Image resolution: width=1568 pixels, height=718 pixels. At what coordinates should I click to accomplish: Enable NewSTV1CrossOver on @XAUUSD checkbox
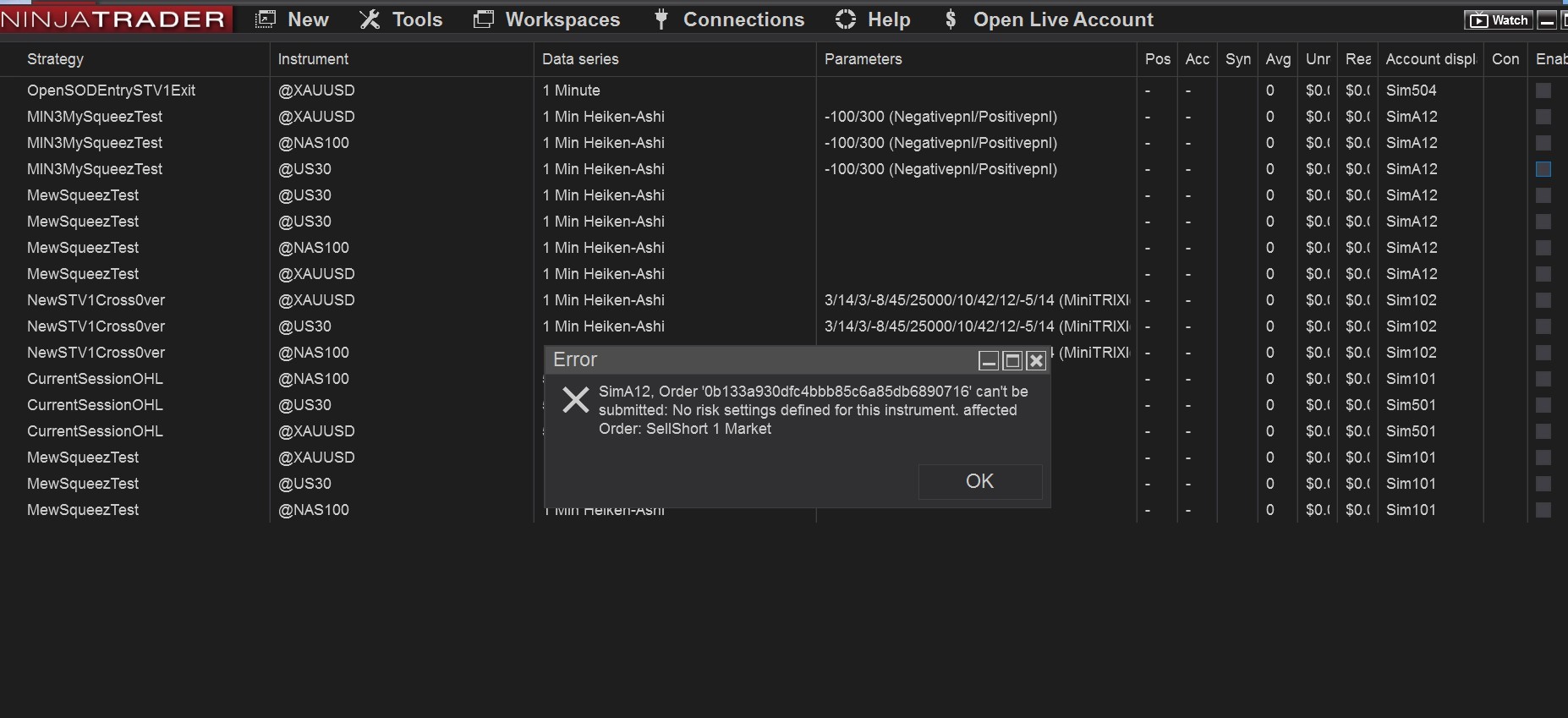pyautogui.click(x=1543, y=300)
